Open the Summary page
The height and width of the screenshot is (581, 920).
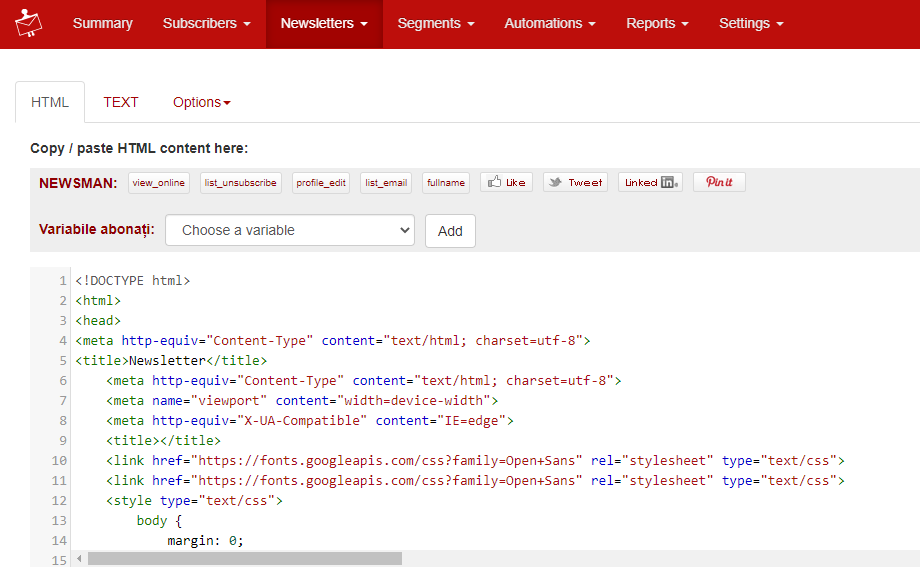pos(103,23)
